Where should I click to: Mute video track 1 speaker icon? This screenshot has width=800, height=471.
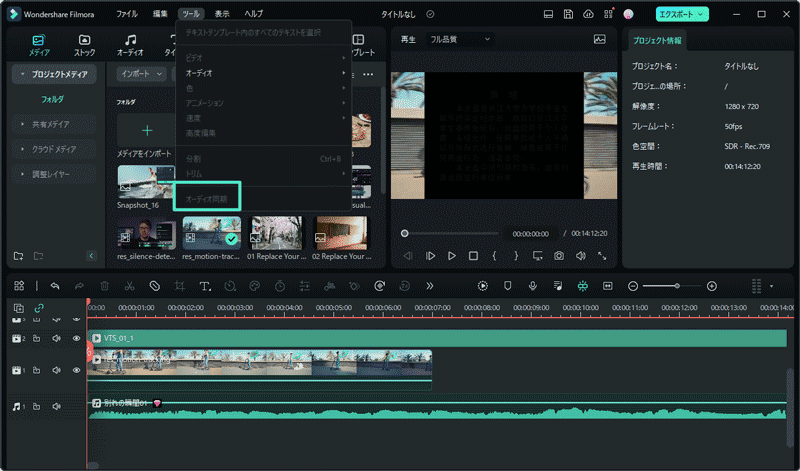pyautogui.click(x=56, y=370)
